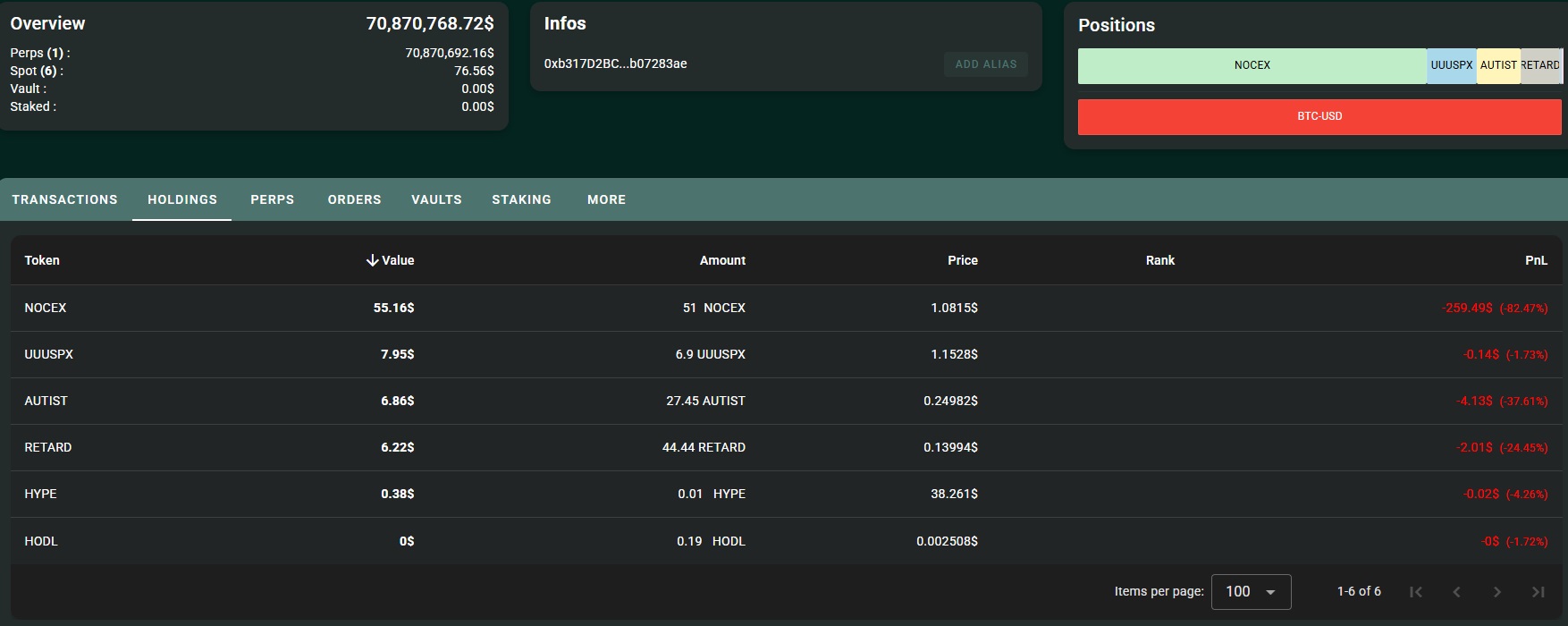Click the Vault overview label
Image resolution: width=1568 pixels, height=626 pixels.
point(28,89)
